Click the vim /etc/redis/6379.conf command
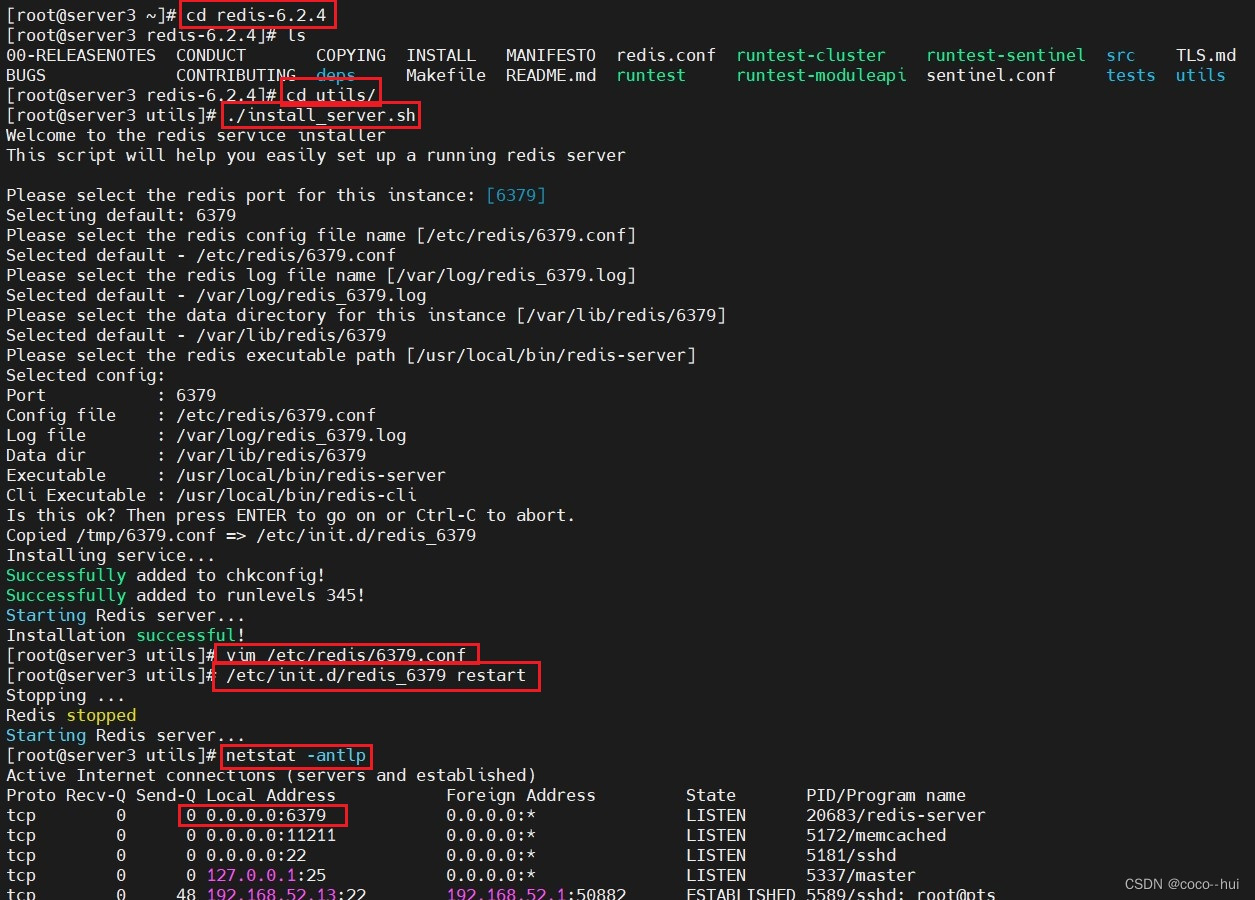This screenshot has height=900, width=1255. (346, 655)
